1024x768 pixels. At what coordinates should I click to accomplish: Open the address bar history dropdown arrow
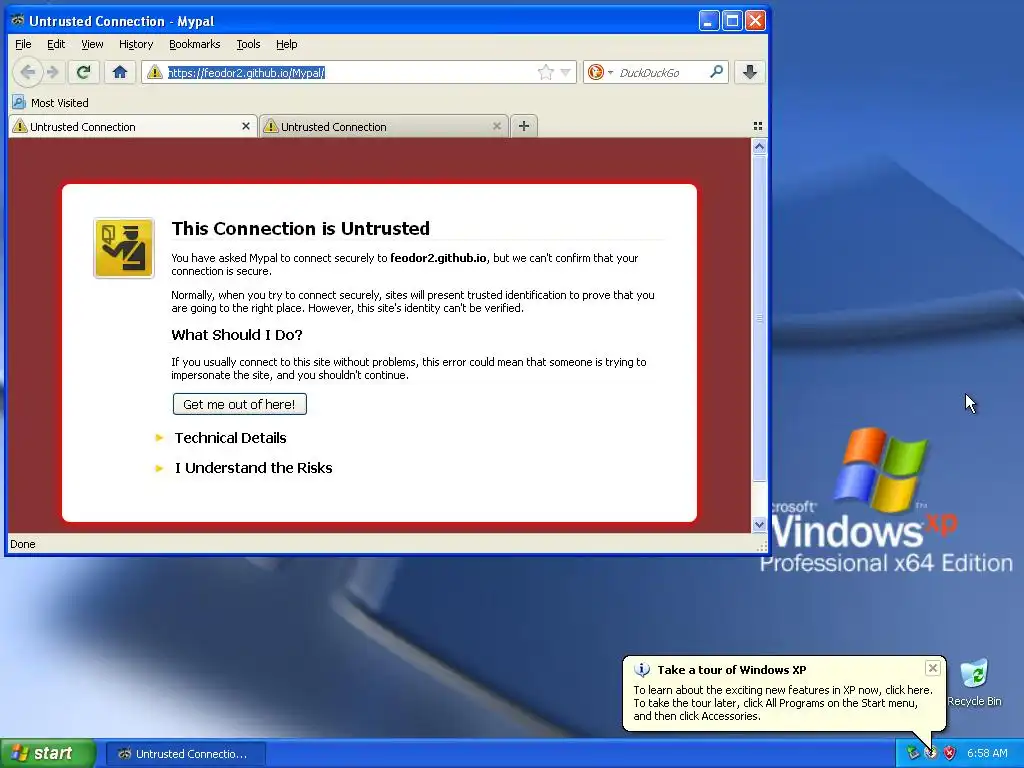pyautogui.click(x=566, y=72)
